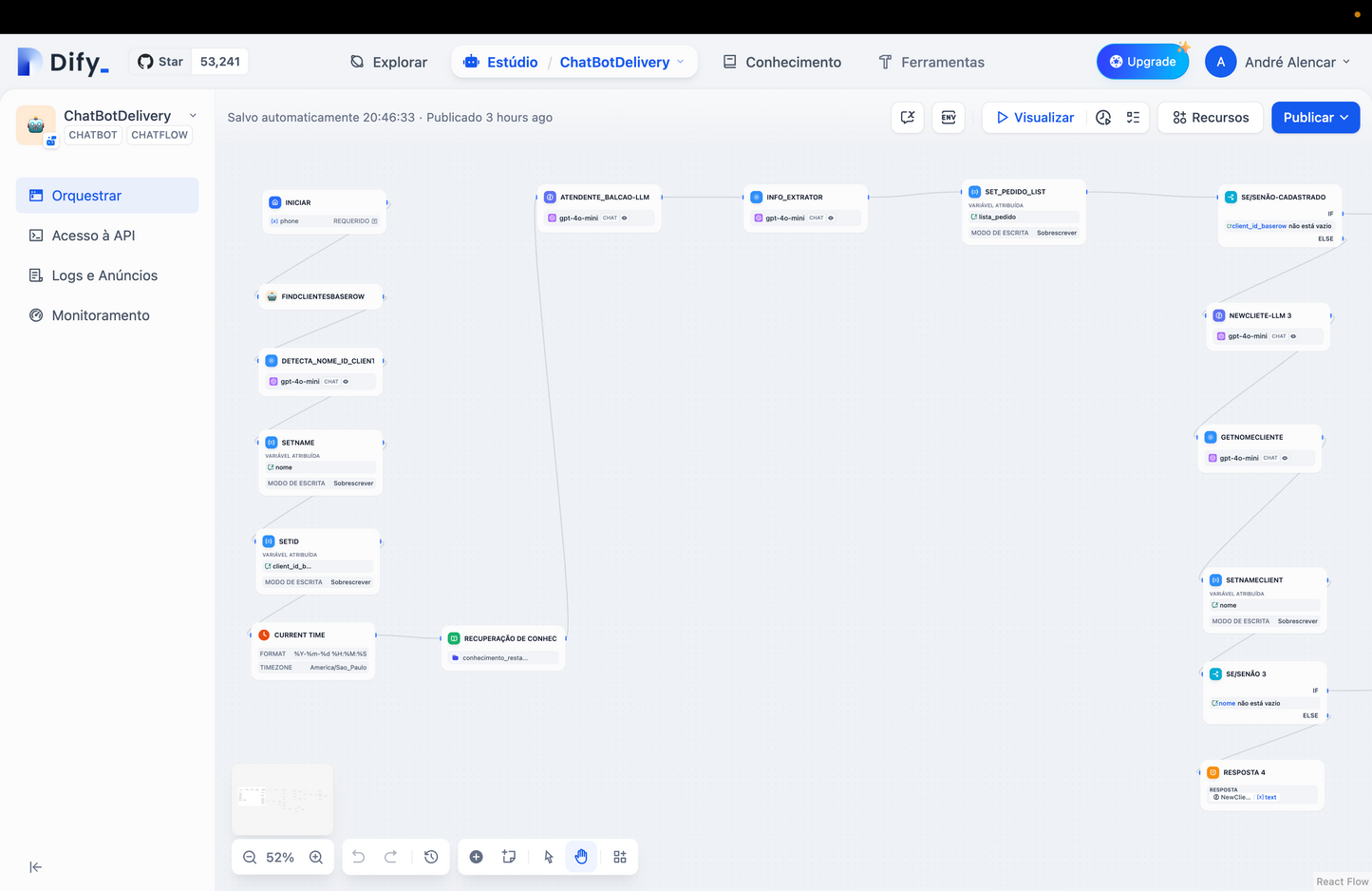Select the SETNAMECLIENT node
This screenshot has height=891, width=1372.
[1265, 600]
